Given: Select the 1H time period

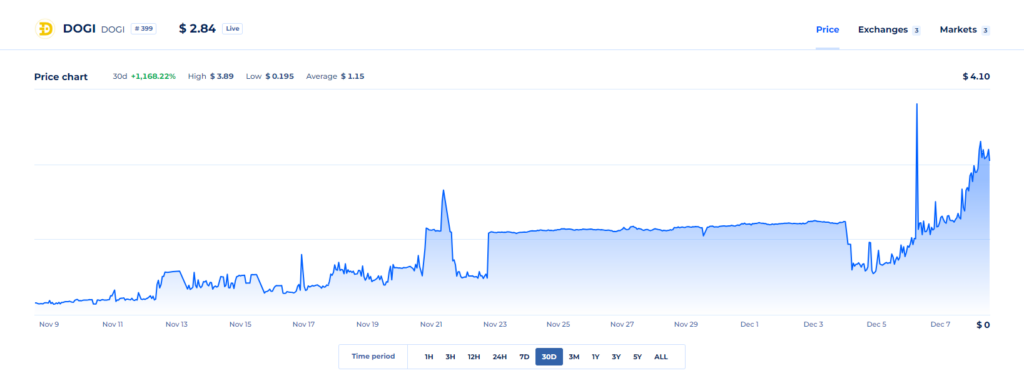Looking at the screenshot, I should pyautogui.click(x=429, y=356).
